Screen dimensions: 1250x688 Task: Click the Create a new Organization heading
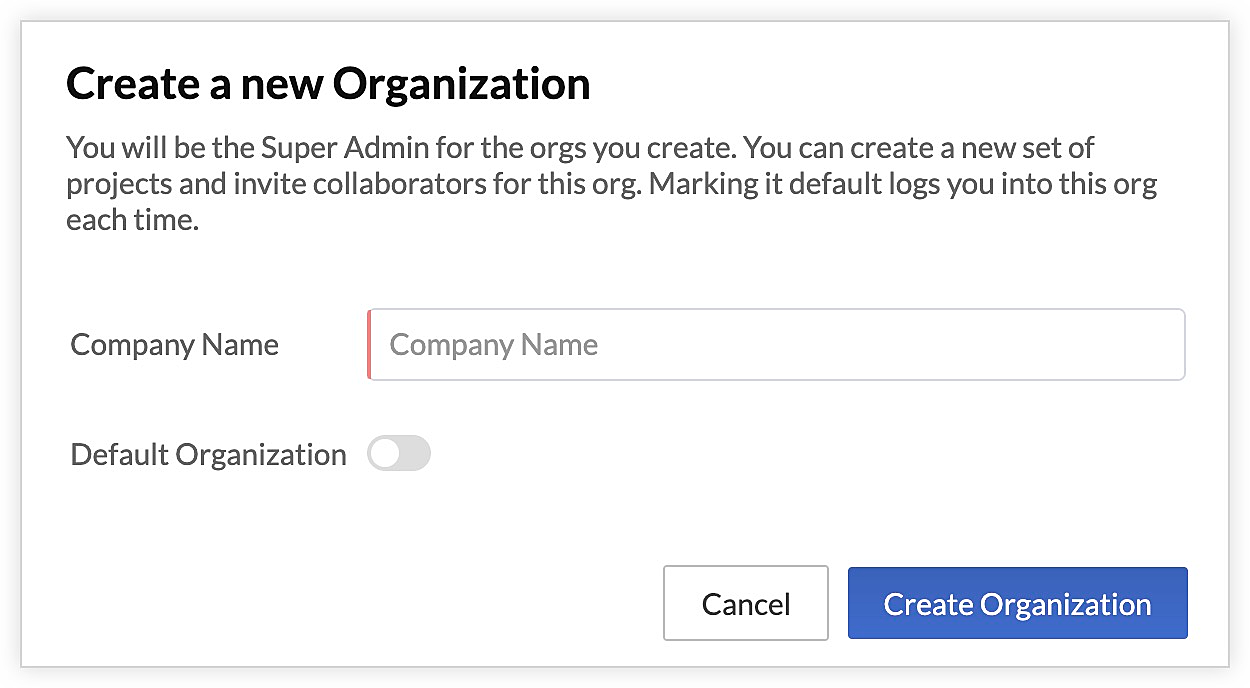[328, 84]
